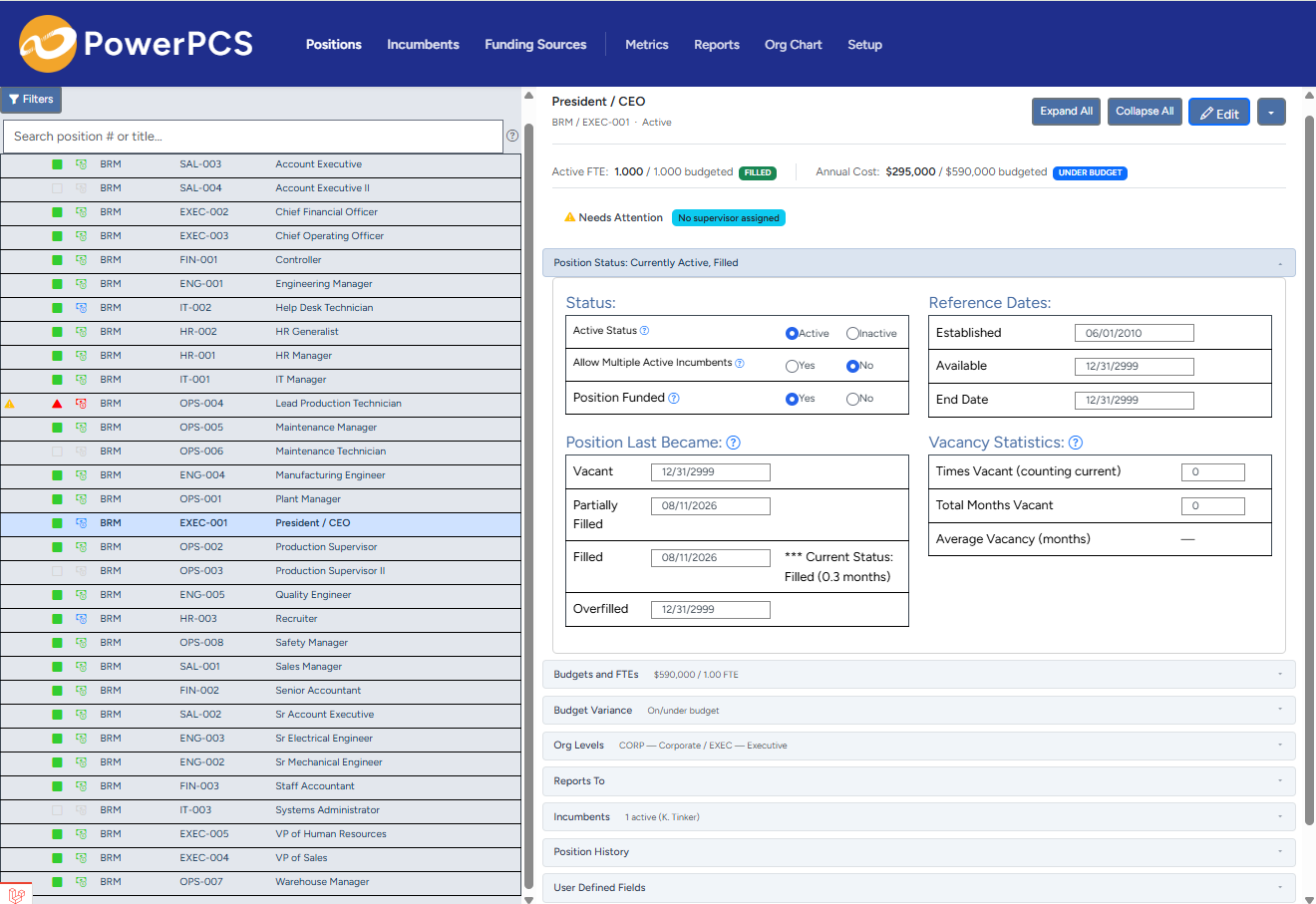Expand the Org Levels section

point(918,746)
